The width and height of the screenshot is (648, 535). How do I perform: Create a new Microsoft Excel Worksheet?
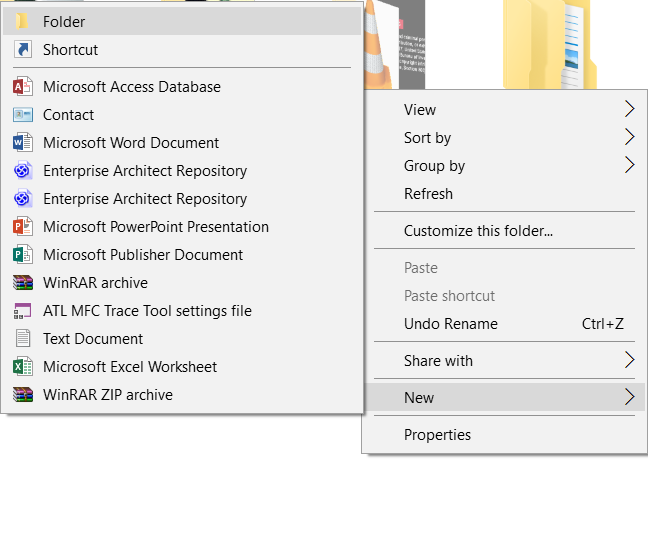182,366
